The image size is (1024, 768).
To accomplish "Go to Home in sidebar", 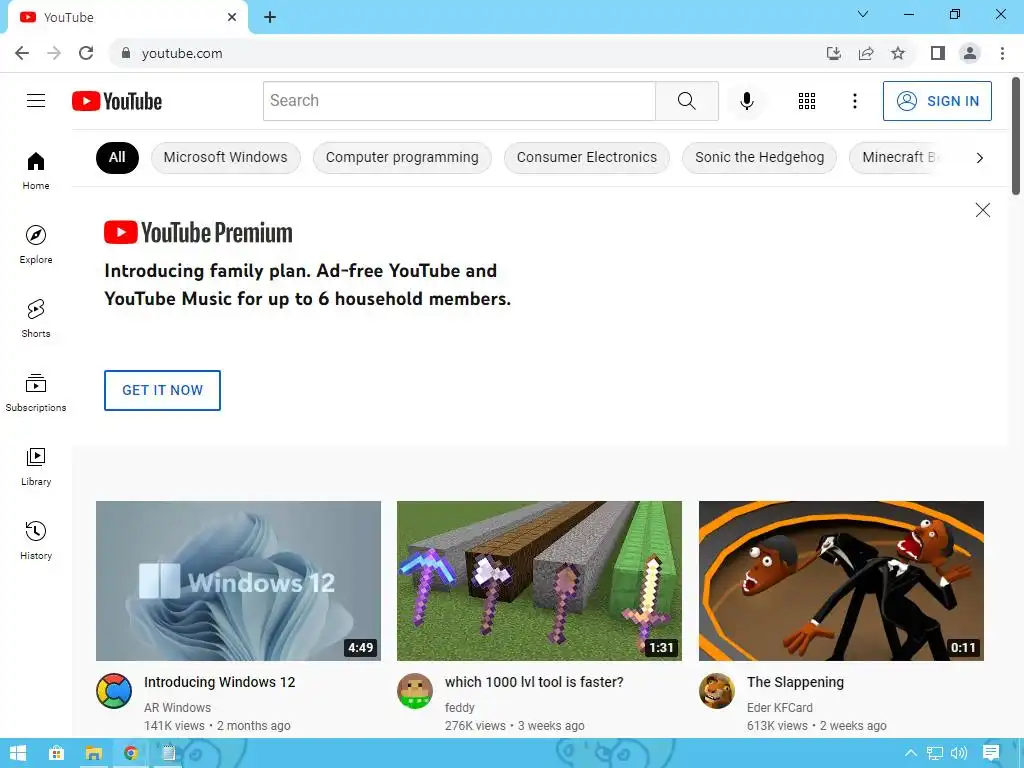I will 36,170.
